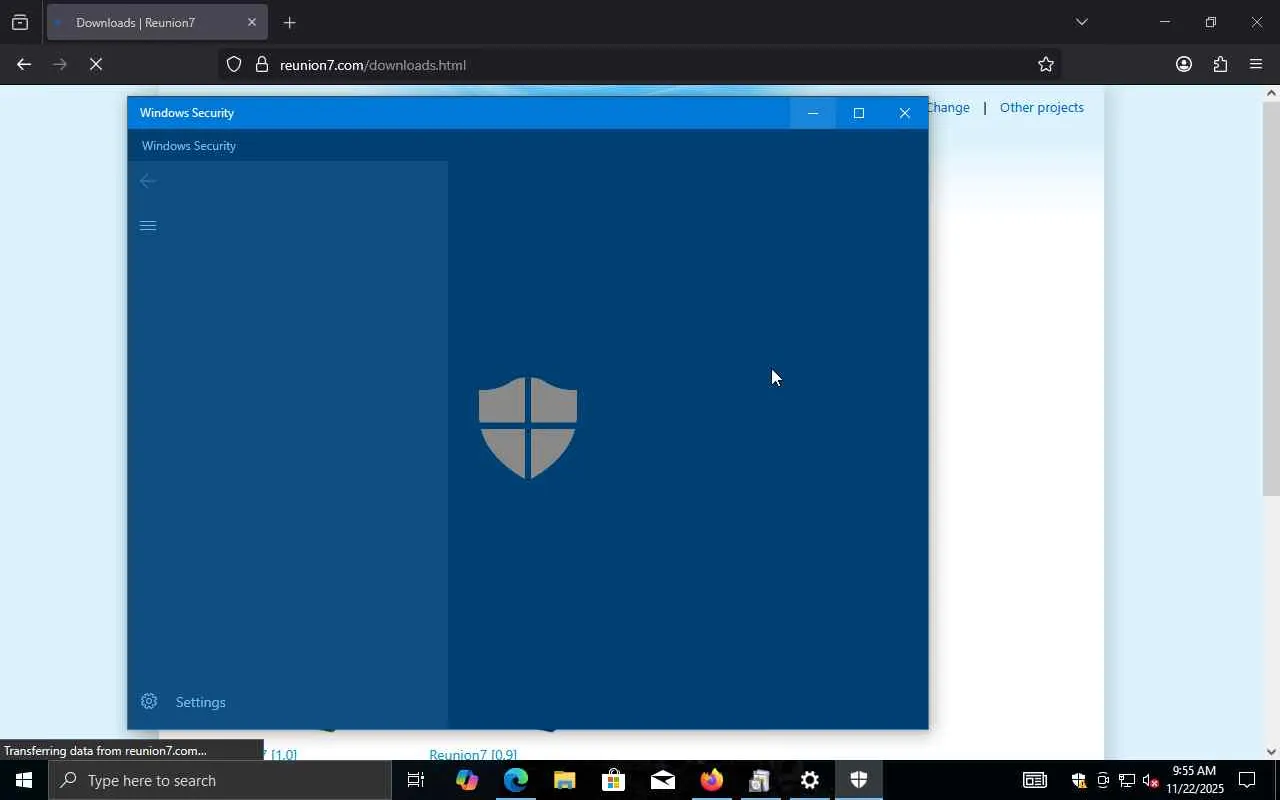Go forward to the next page in Firefox
Image resolution: width=1280 pixels, height=800 pixels.
point(60,64)
